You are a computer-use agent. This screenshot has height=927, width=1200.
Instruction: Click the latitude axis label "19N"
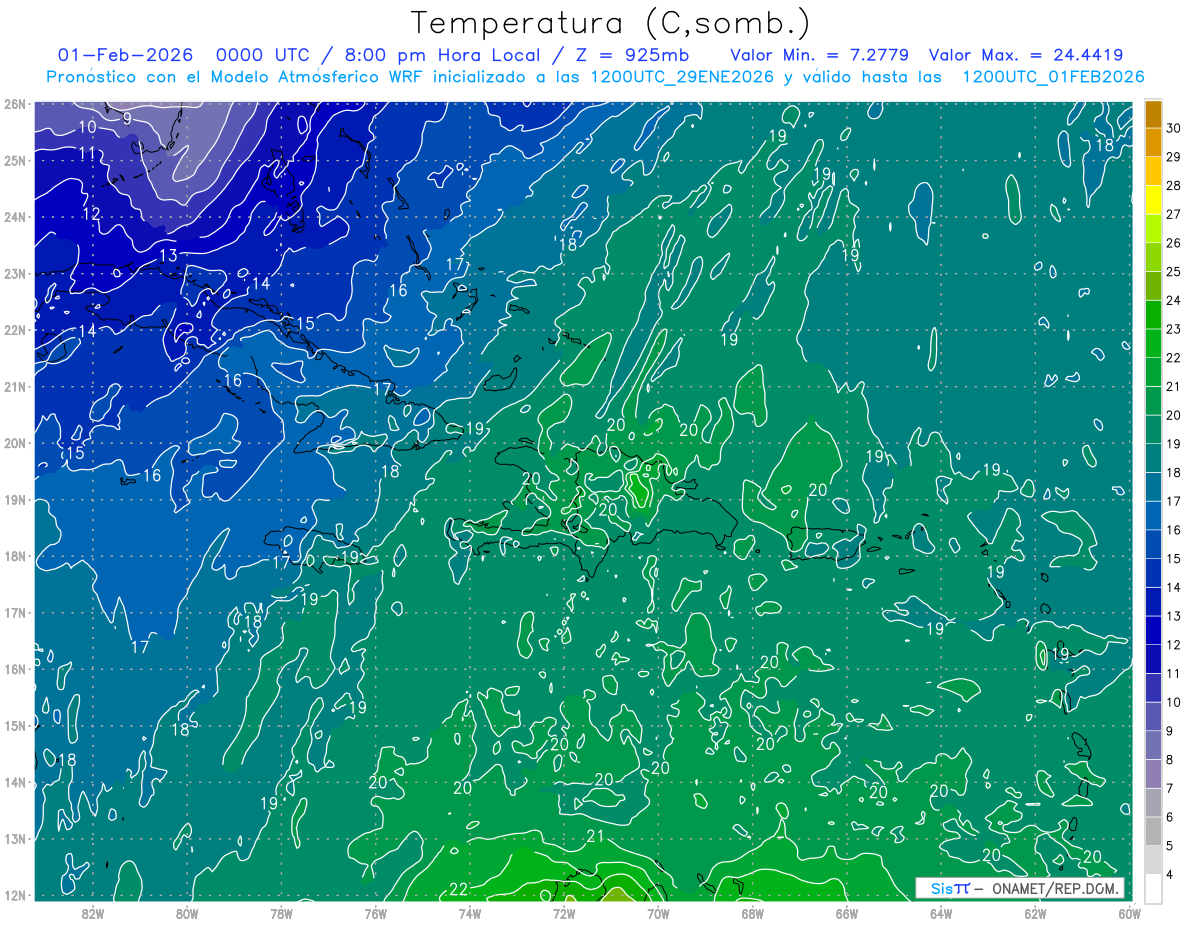coord(15,499)
